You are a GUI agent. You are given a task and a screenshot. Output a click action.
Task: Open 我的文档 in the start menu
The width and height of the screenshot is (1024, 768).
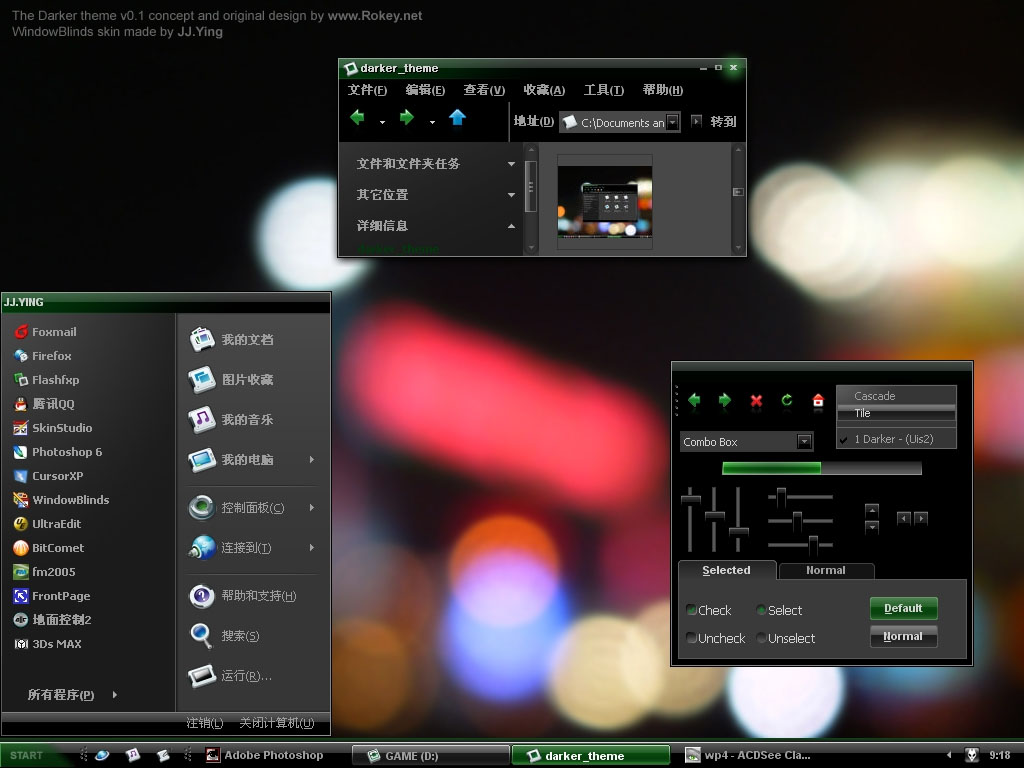tap(232, 340)
